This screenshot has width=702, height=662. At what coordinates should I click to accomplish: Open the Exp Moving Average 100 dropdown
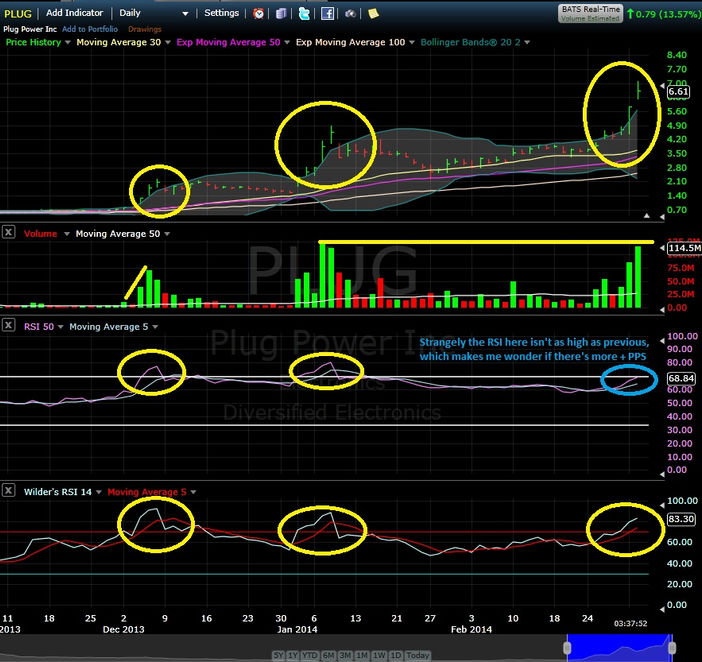pyautogui.click(x=411, y=42)
